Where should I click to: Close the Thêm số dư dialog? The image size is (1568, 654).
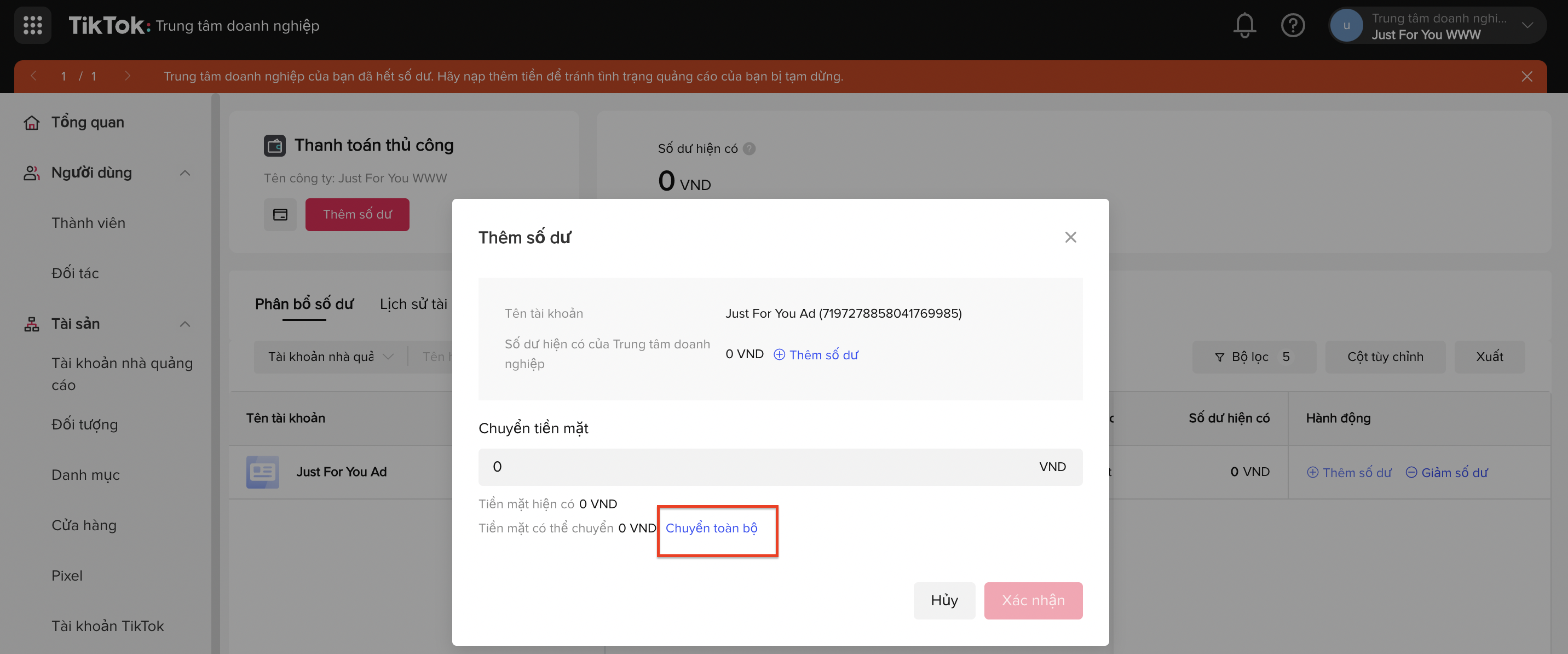point(1070,238)
